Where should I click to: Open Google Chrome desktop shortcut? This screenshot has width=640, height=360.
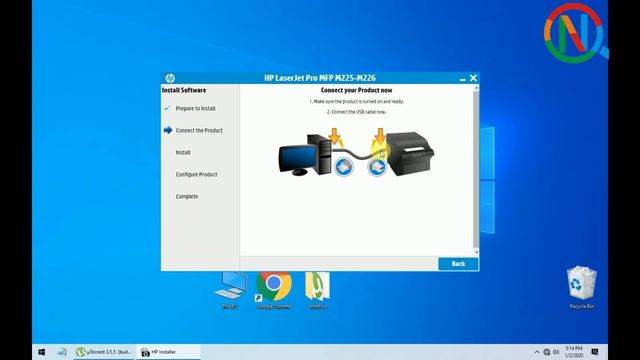273,290
